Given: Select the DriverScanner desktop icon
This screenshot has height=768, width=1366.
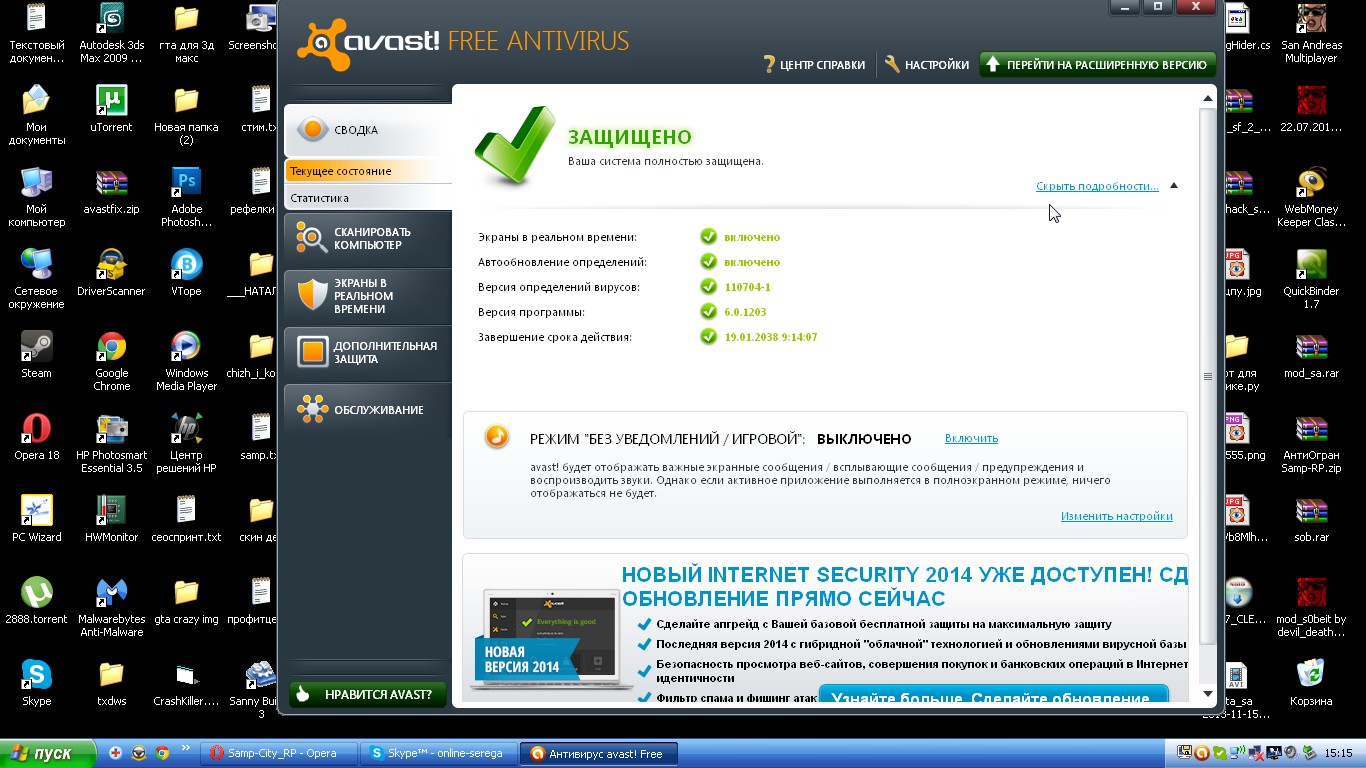Looking at the screenshot, I should (111, 272).
